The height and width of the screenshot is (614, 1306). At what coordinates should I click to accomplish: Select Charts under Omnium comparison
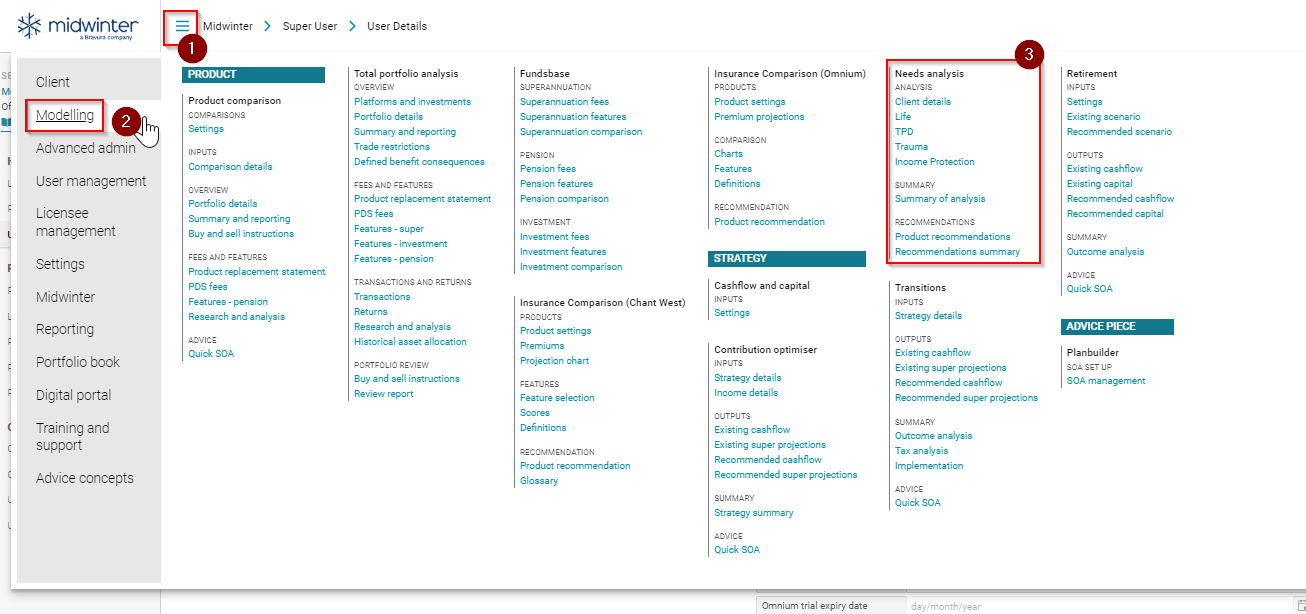[x=728, y=154]
